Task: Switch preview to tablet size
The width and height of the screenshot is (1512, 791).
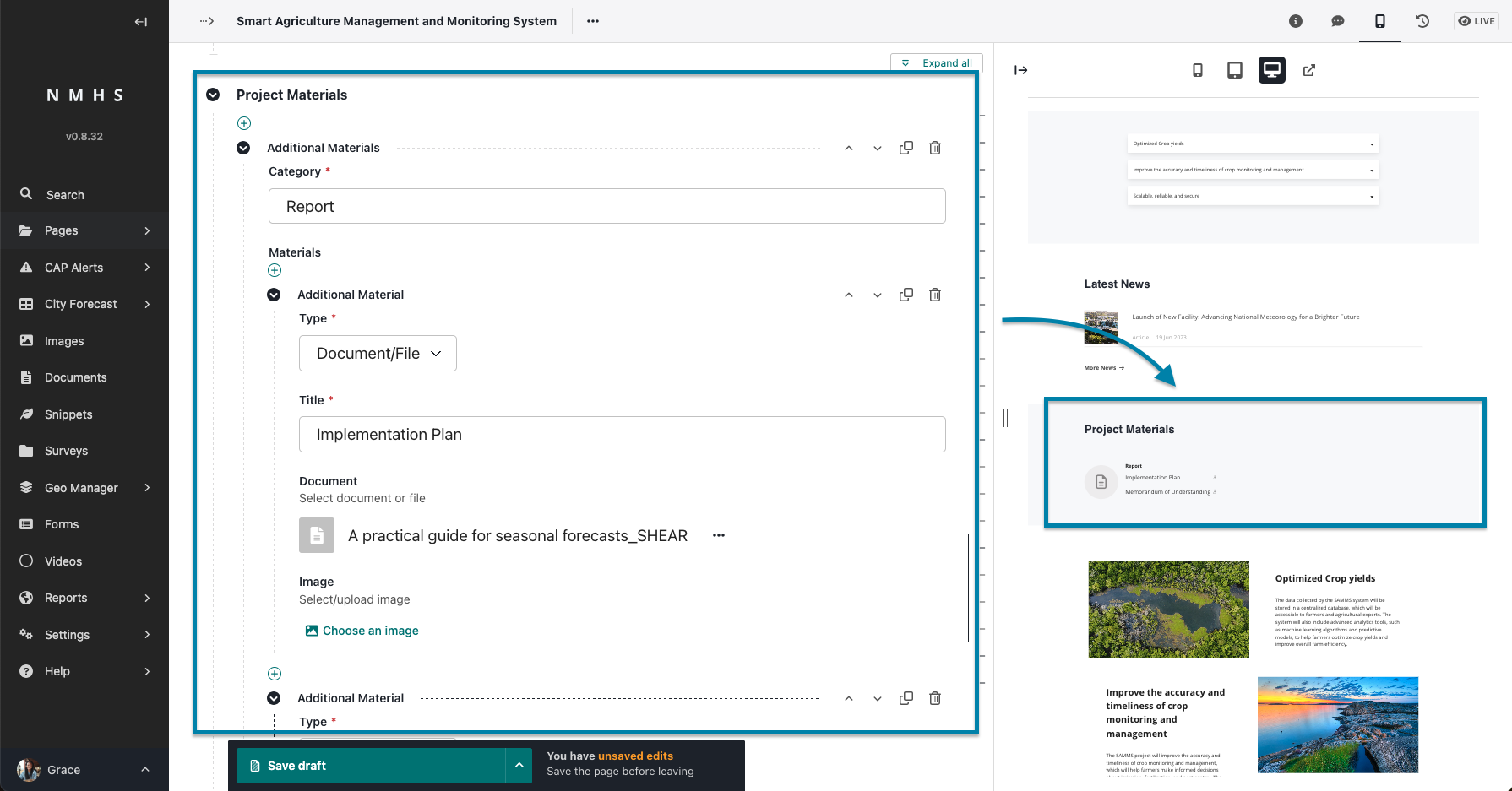Action: 1235,70
